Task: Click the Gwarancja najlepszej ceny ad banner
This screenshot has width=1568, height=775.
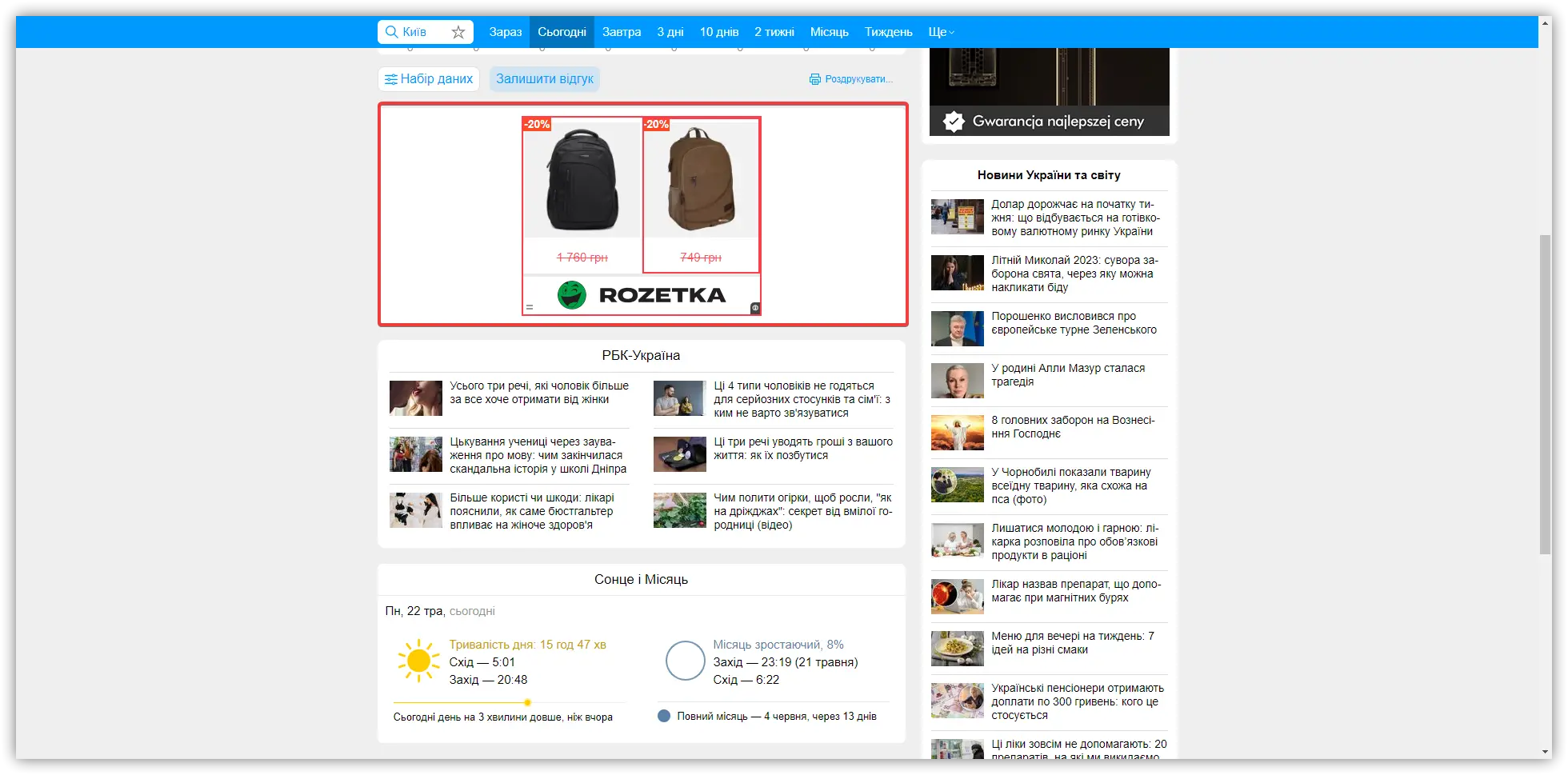Action: tap(1050, 92)
